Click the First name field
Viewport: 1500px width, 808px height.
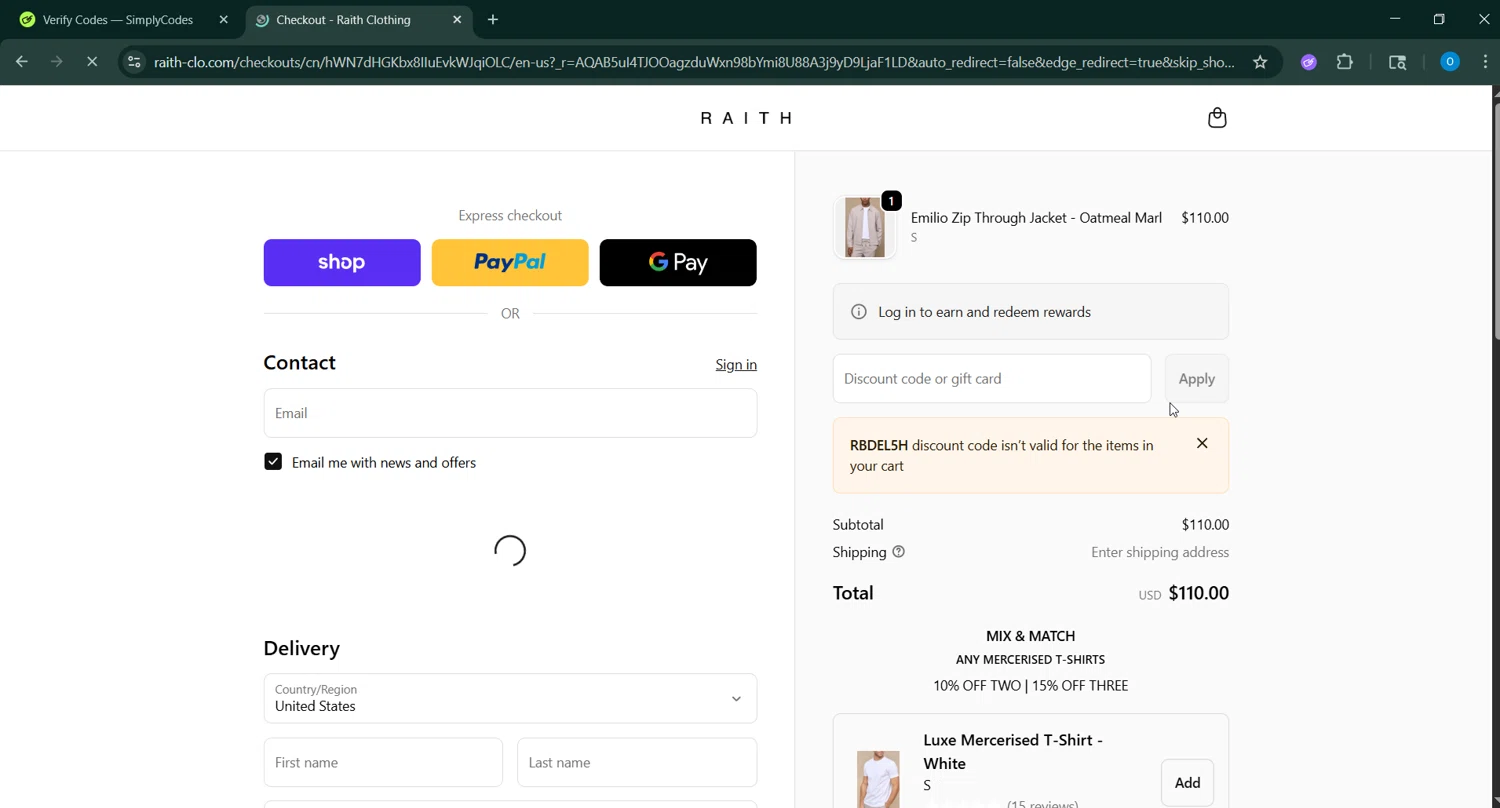(x=383, y=763)
